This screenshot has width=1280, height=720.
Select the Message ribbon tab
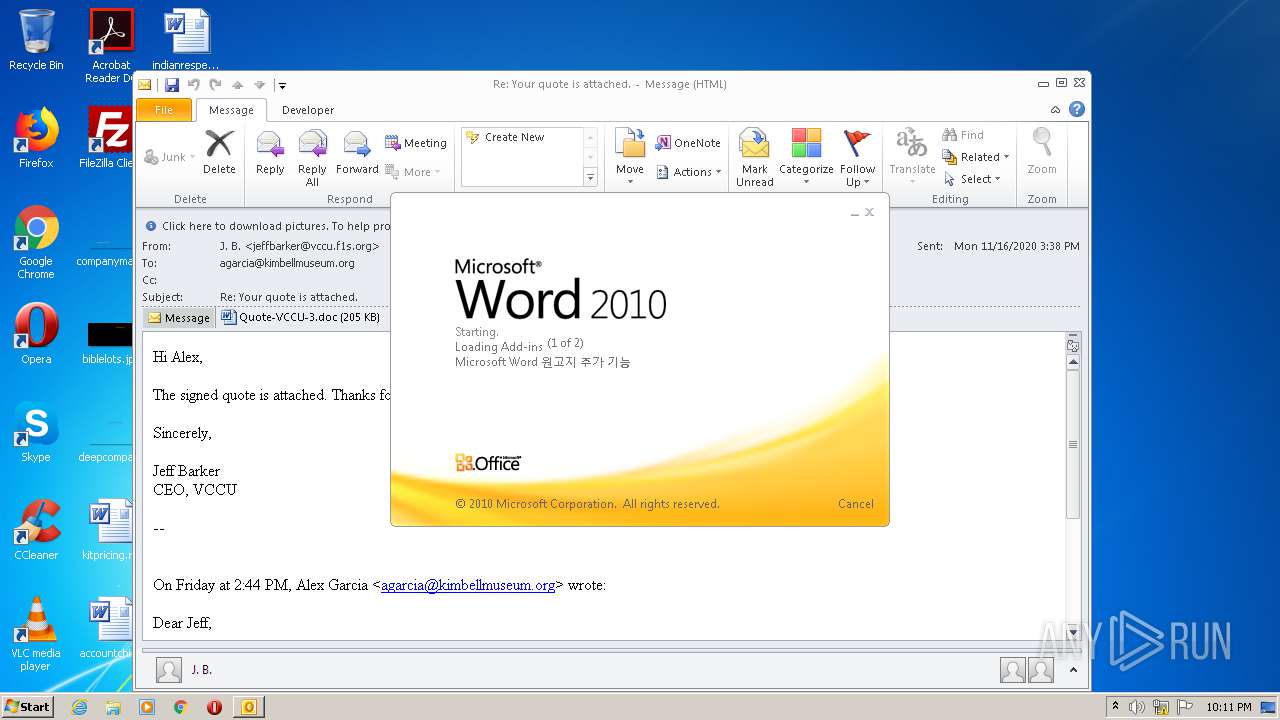tap(231, 110)
